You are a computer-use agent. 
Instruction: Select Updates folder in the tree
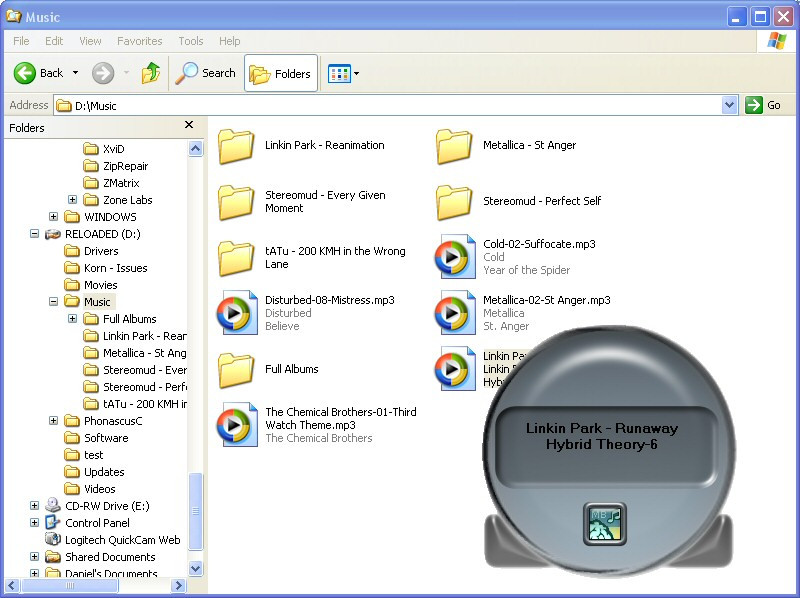[x=104, y=472]
